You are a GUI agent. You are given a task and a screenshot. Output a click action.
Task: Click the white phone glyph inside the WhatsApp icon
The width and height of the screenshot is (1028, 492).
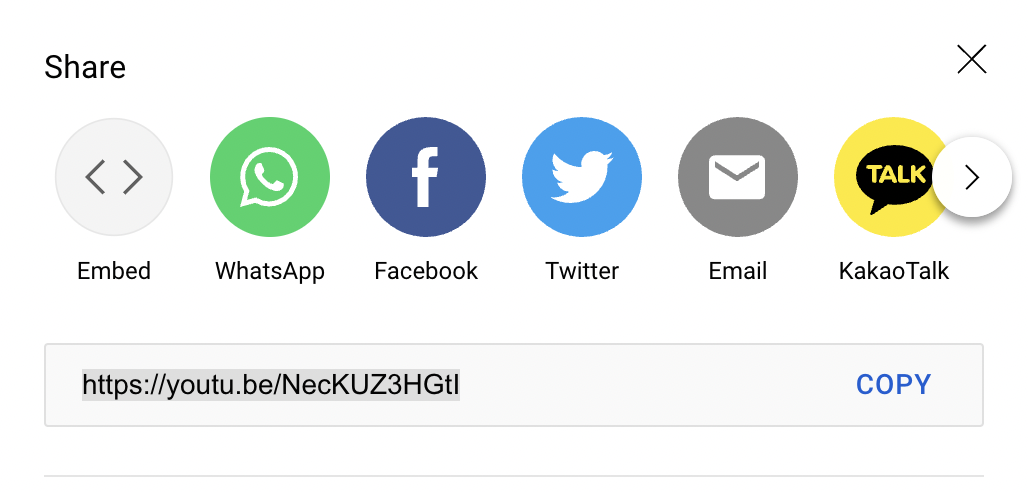pyautogui.click(x=270, y=176)
